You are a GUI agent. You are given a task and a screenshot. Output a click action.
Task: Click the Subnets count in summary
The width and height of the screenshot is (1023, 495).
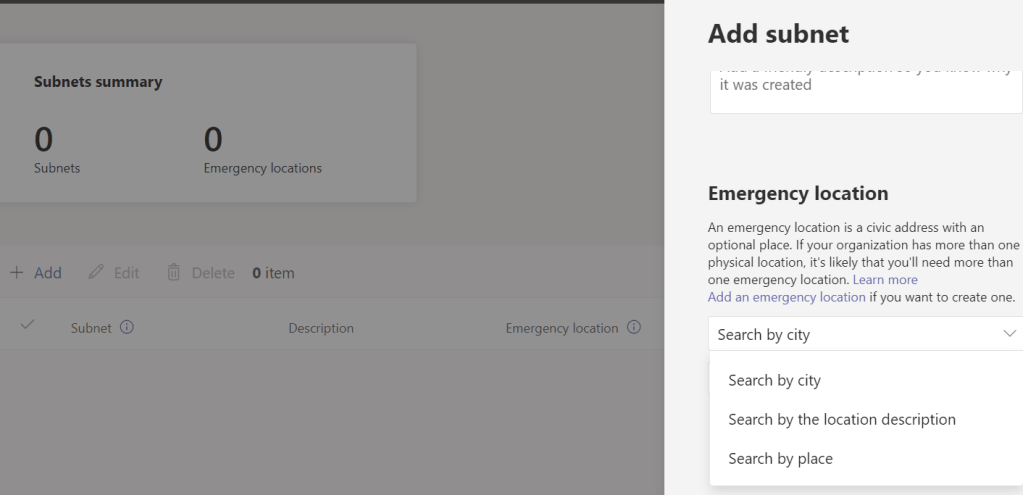[x=44, y=140]
